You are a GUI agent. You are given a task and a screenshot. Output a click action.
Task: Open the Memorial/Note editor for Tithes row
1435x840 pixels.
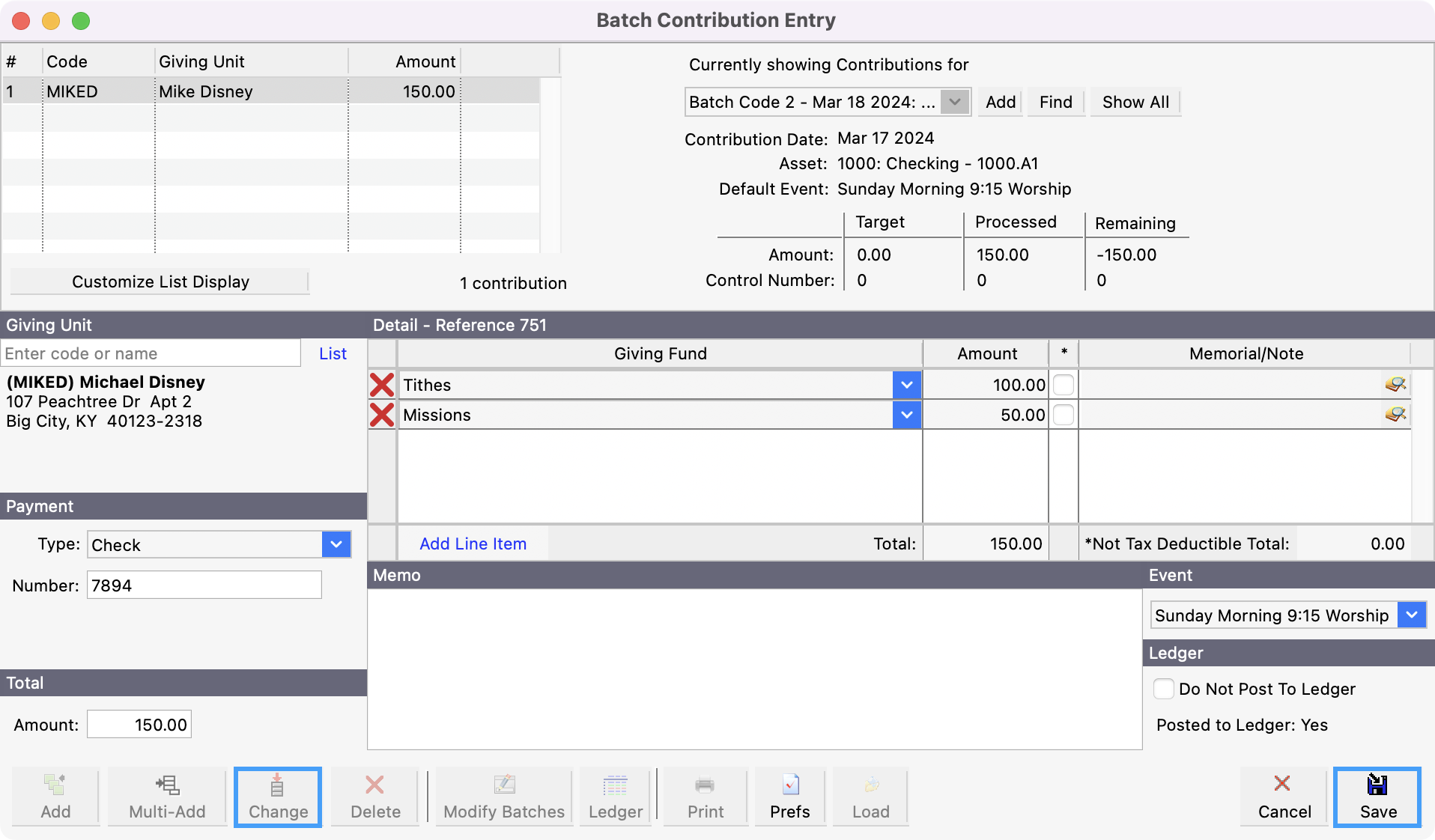coord(1396,385)
